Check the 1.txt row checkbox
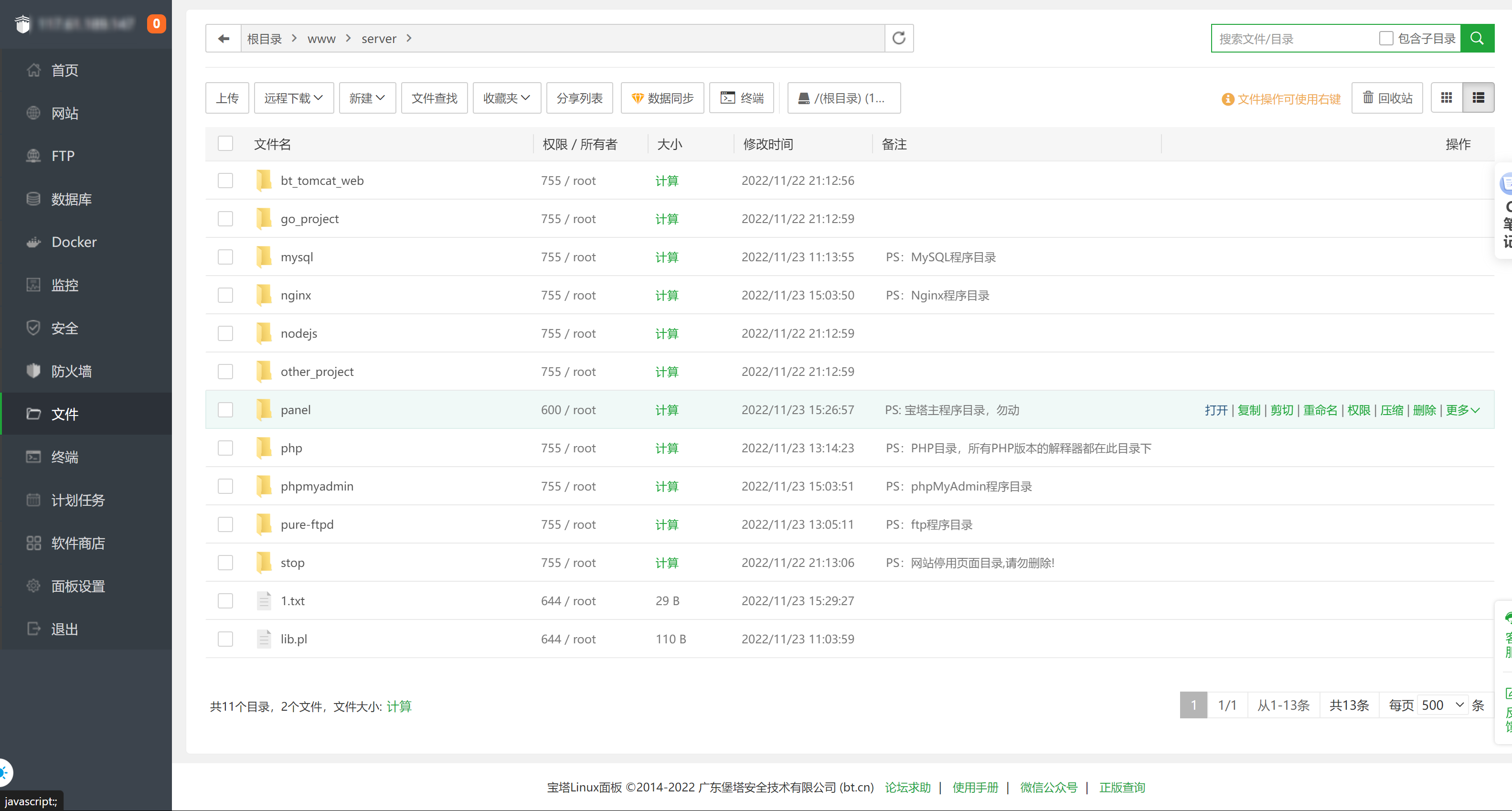The width and height of the screenshot is (1512, 811). coord(225,601)
